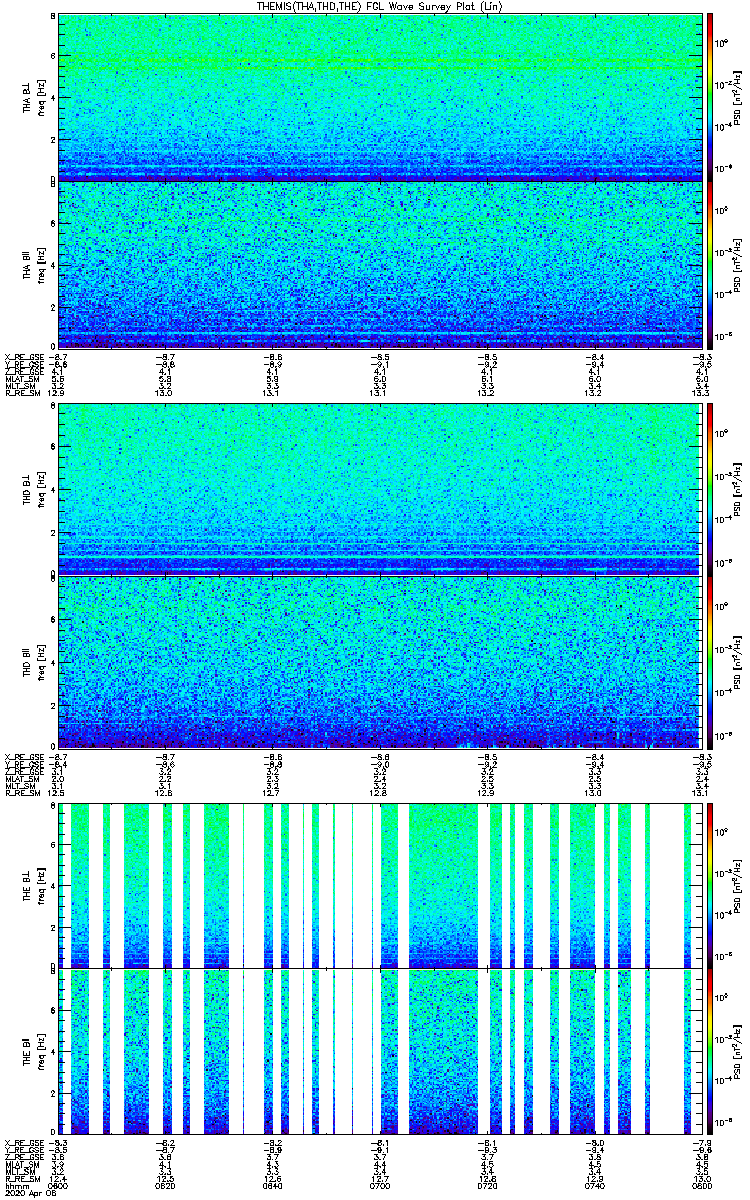Click the hhmm time axis label
The width and height of the screenshot is (750, 1200).
pos(15,1187)
